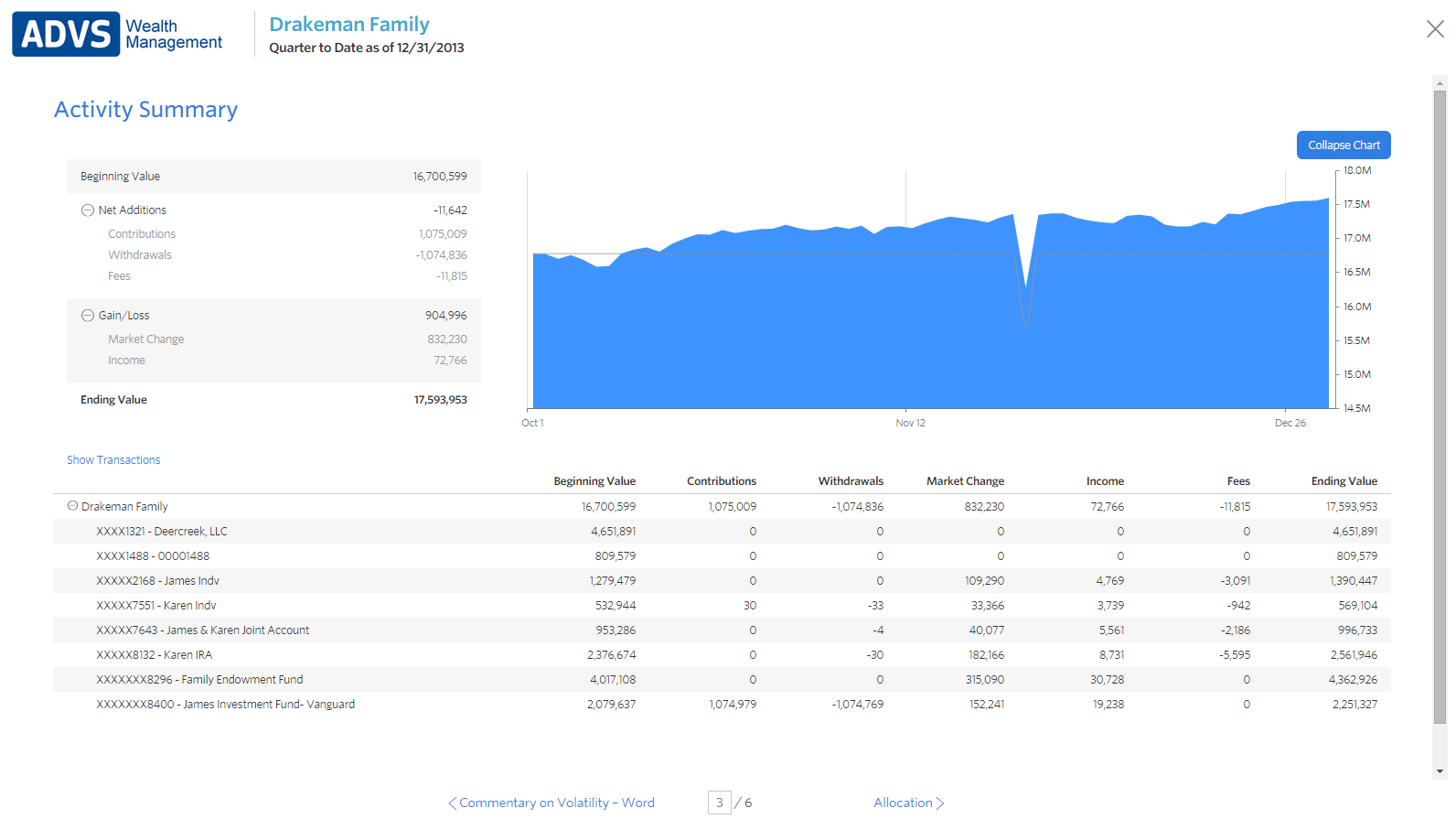Click the page number input field
Viewport: 1456px width, 819px height.
click(x=720, y=803)
